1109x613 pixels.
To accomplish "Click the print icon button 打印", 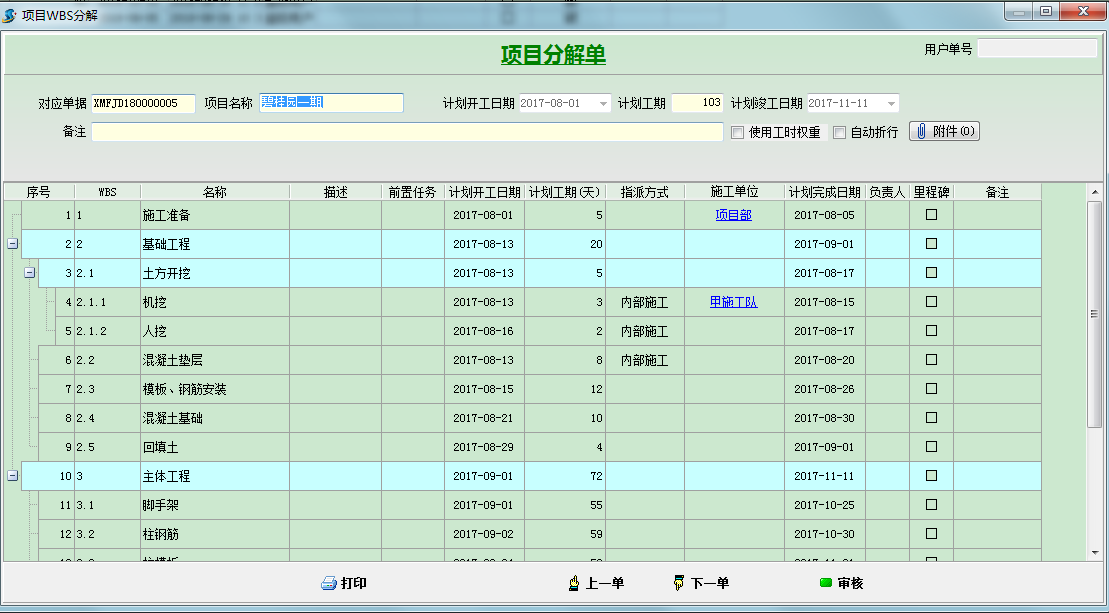I will click(x=343, y=583).
